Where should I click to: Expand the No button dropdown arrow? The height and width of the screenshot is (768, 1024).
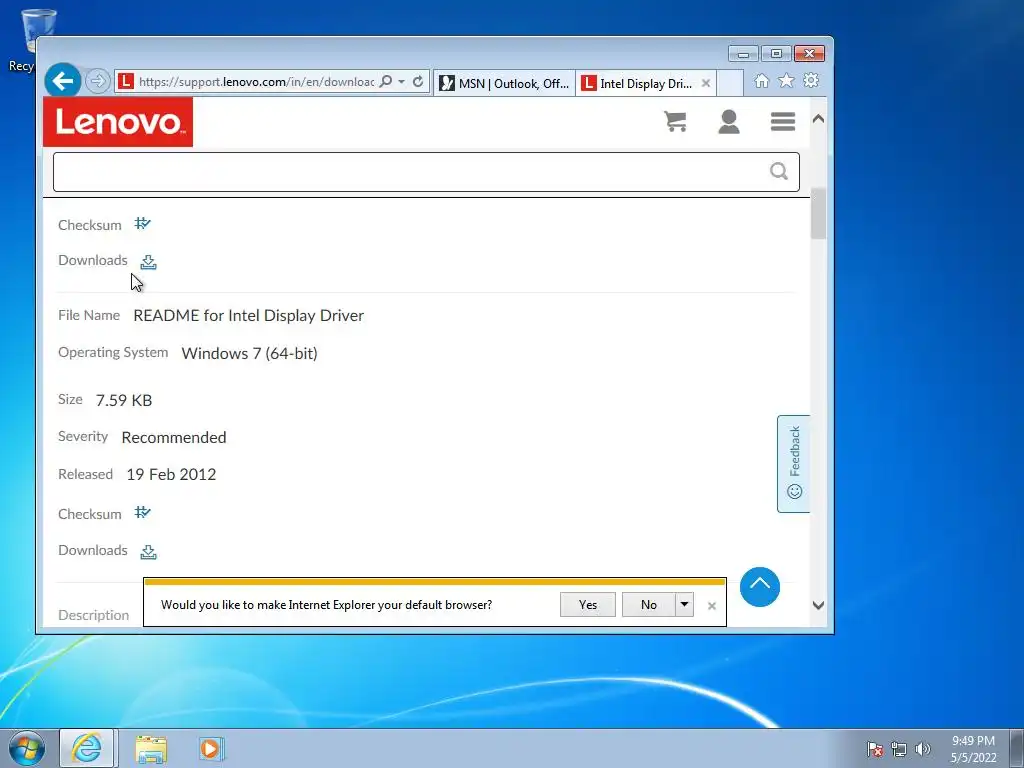tap(684, 604)
